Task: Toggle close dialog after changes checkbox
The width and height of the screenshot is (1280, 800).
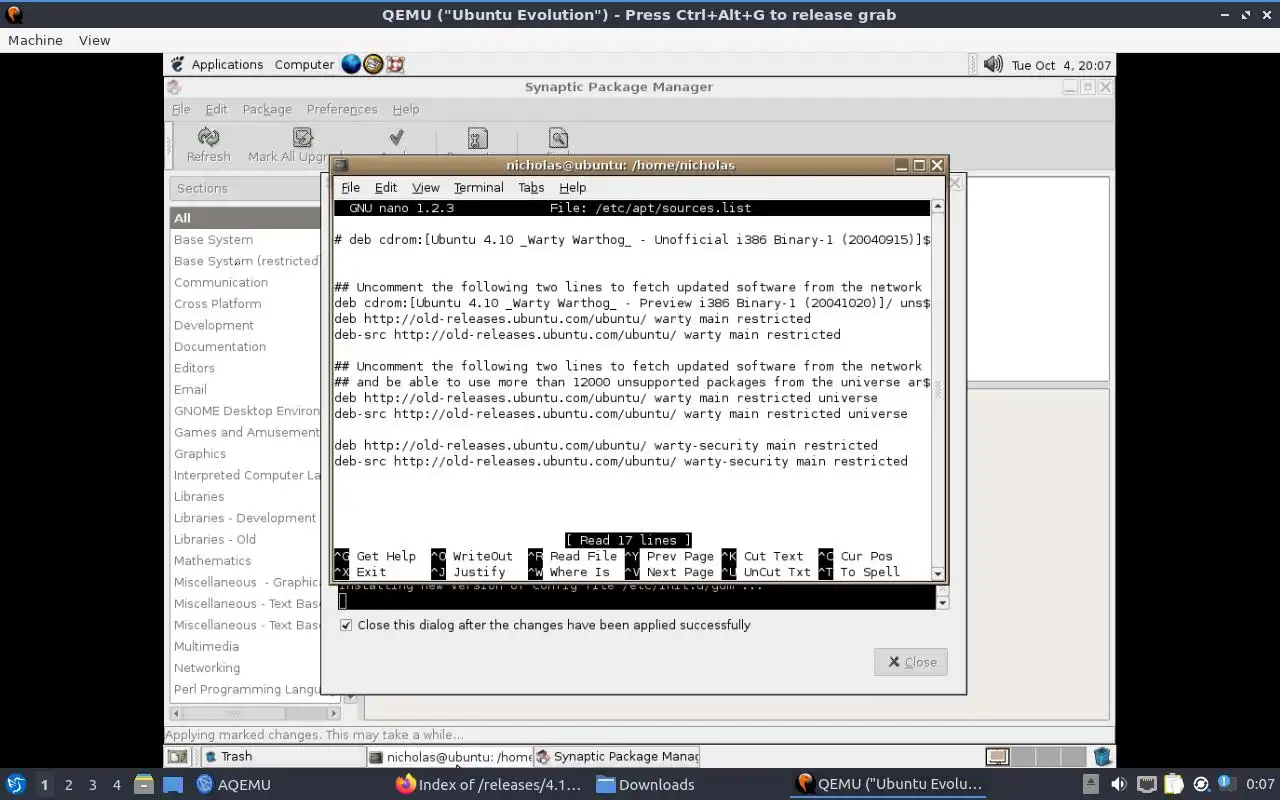Action: tap(346, 625)
